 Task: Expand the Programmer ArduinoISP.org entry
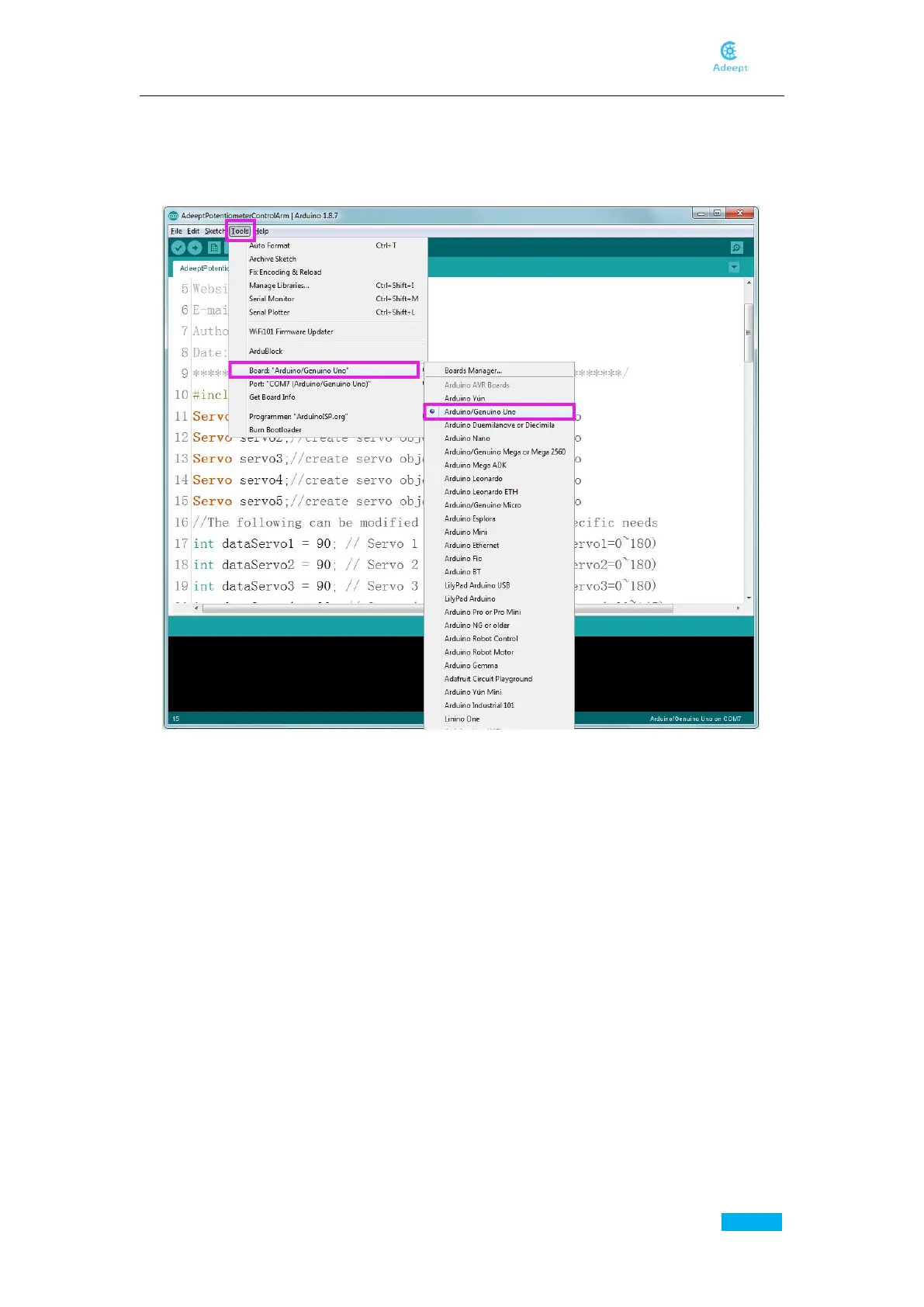tap(327, 417)
